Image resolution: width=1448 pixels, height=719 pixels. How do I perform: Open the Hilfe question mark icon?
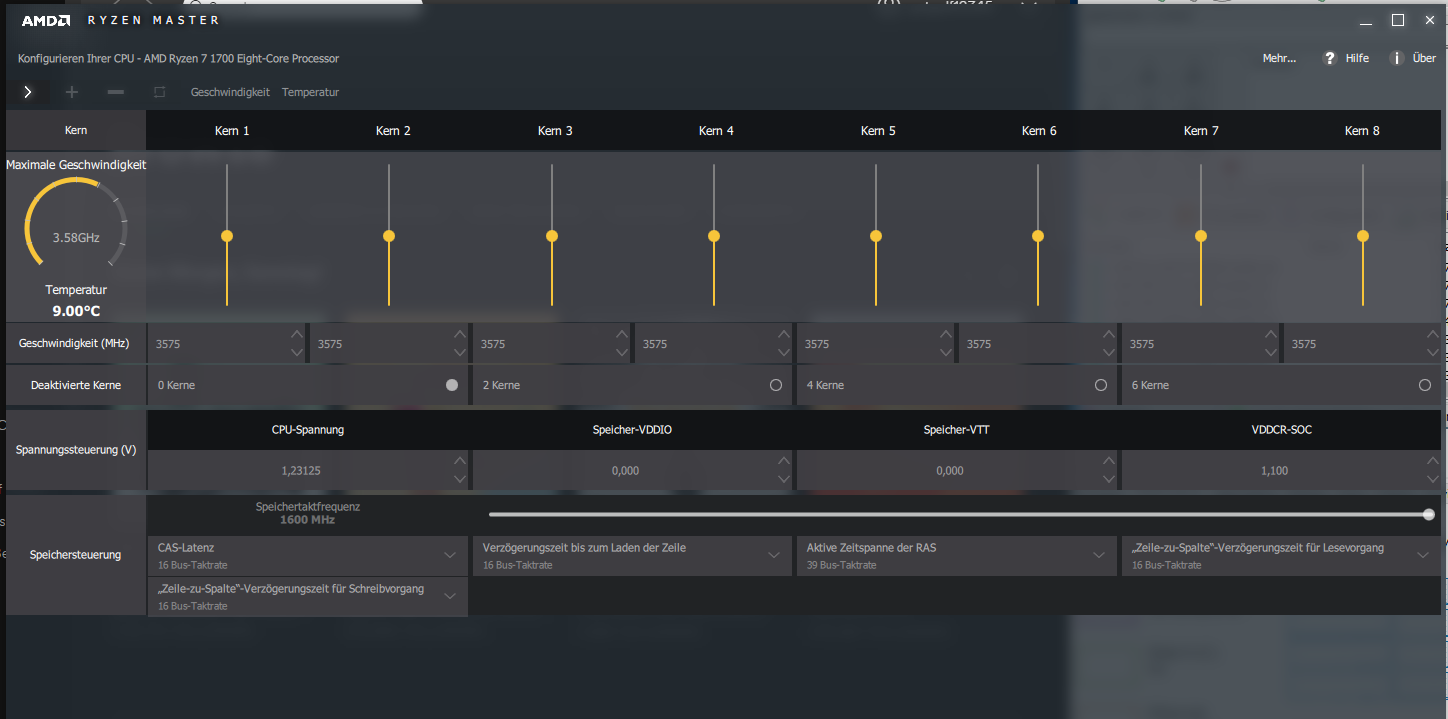click(x=1329, y=58)
